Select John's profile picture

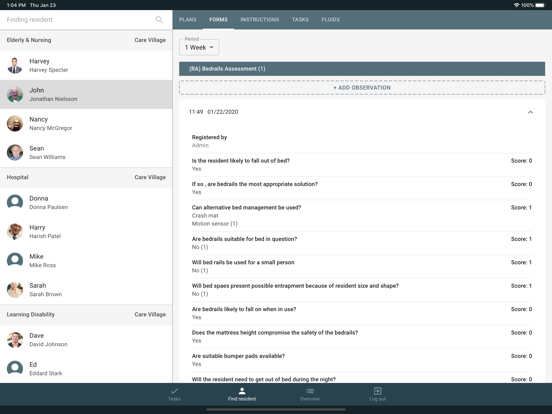15,94
